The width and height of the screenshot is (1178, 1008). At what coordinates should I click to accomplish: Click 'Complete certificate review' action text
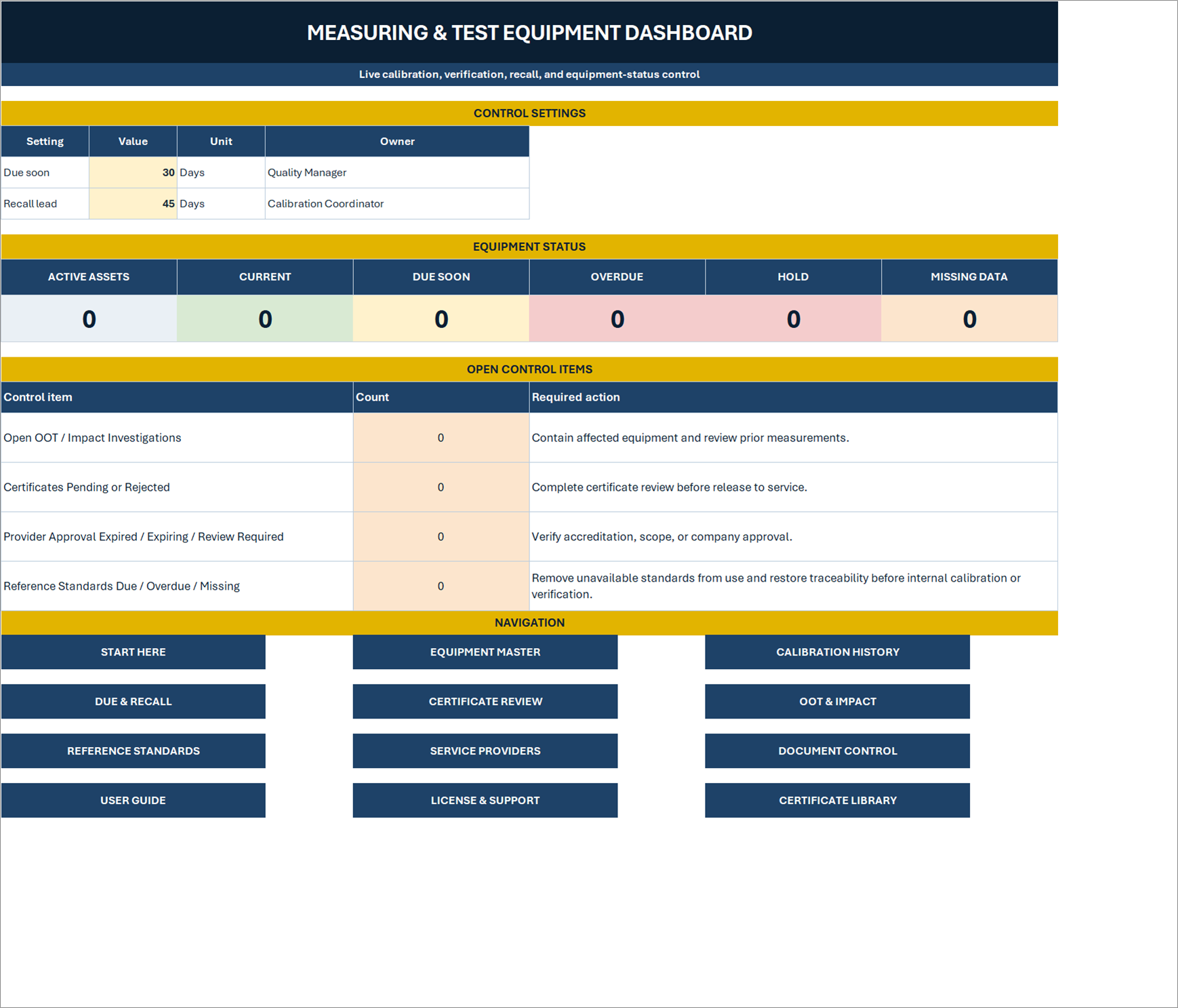(669, 487)
